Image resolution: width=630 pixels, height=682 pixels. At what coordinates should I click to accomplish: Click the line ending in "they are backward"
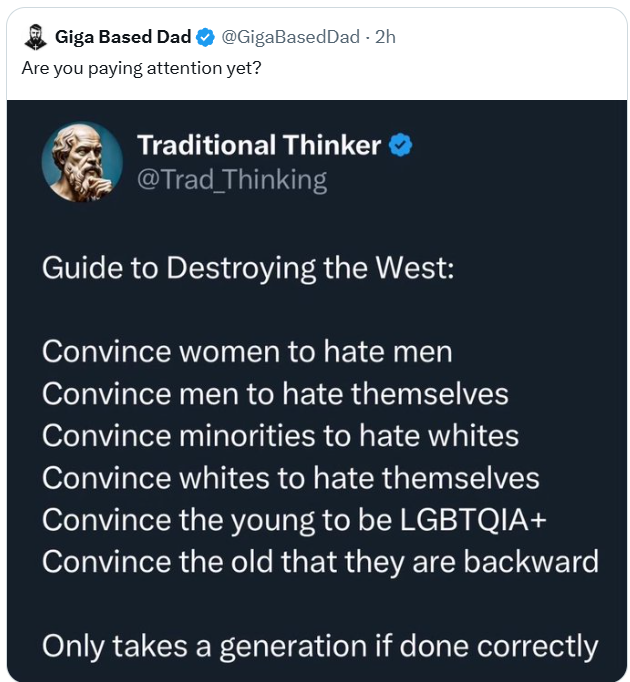[320, 562]
